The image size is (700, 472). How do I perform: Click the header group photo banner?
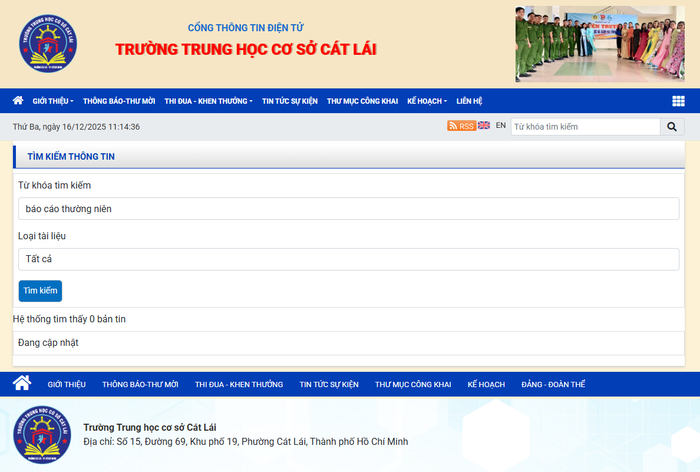(x=600, y=44)
